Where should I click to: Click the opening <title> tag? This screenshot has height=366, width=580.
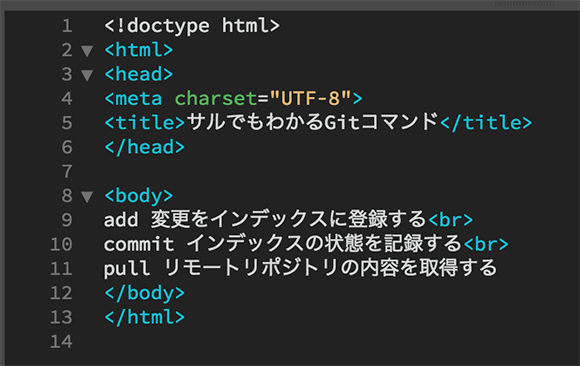tap(144, 123)
